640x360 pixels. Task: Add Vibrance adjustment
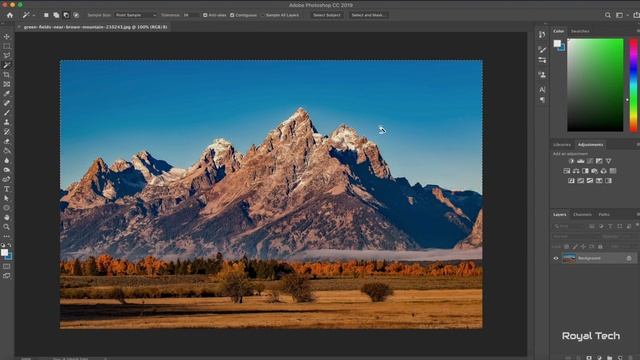click(609, 161)
